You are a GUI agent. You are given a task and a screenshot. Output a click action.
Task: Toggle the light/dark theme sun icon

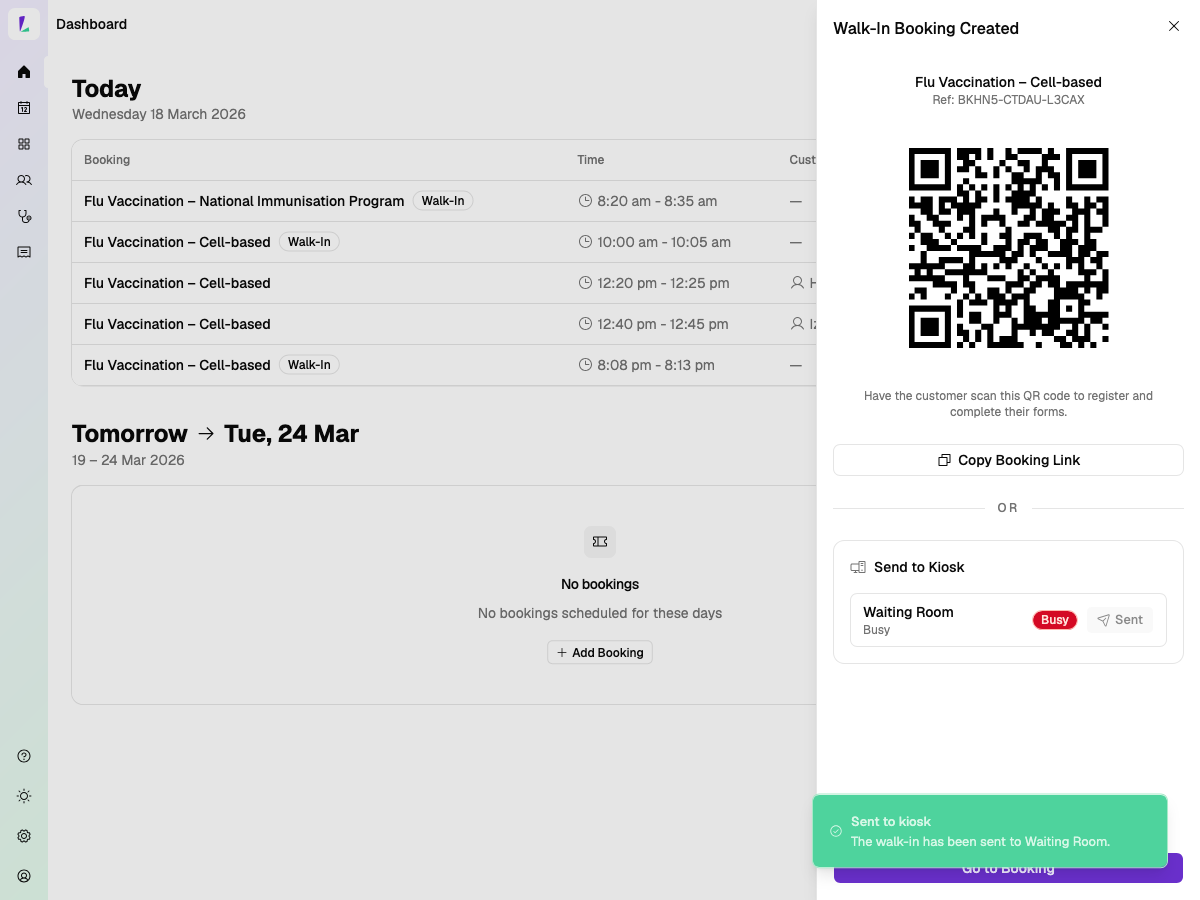click(x=24, y=796)
